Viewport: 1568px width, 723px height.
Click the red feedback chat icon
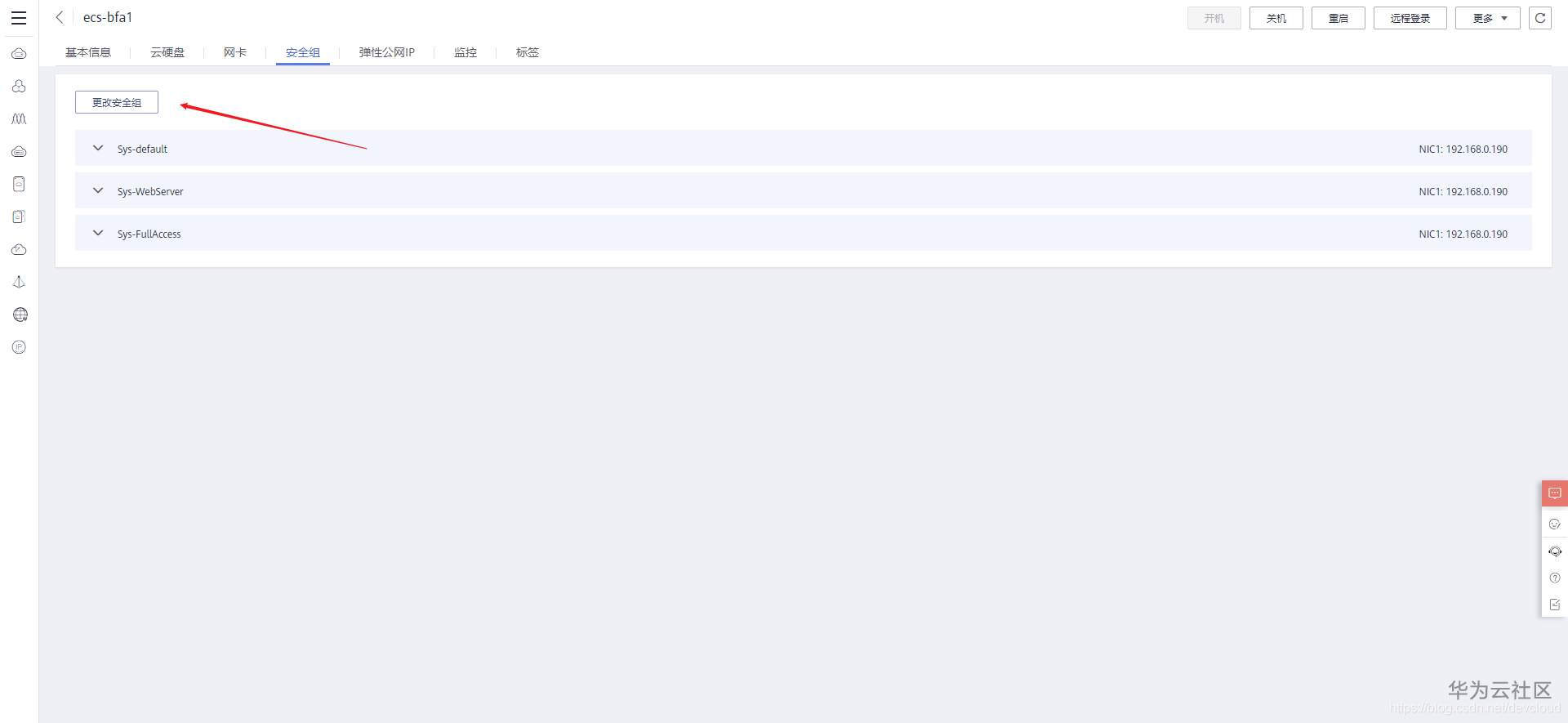tap(1555, 493)
